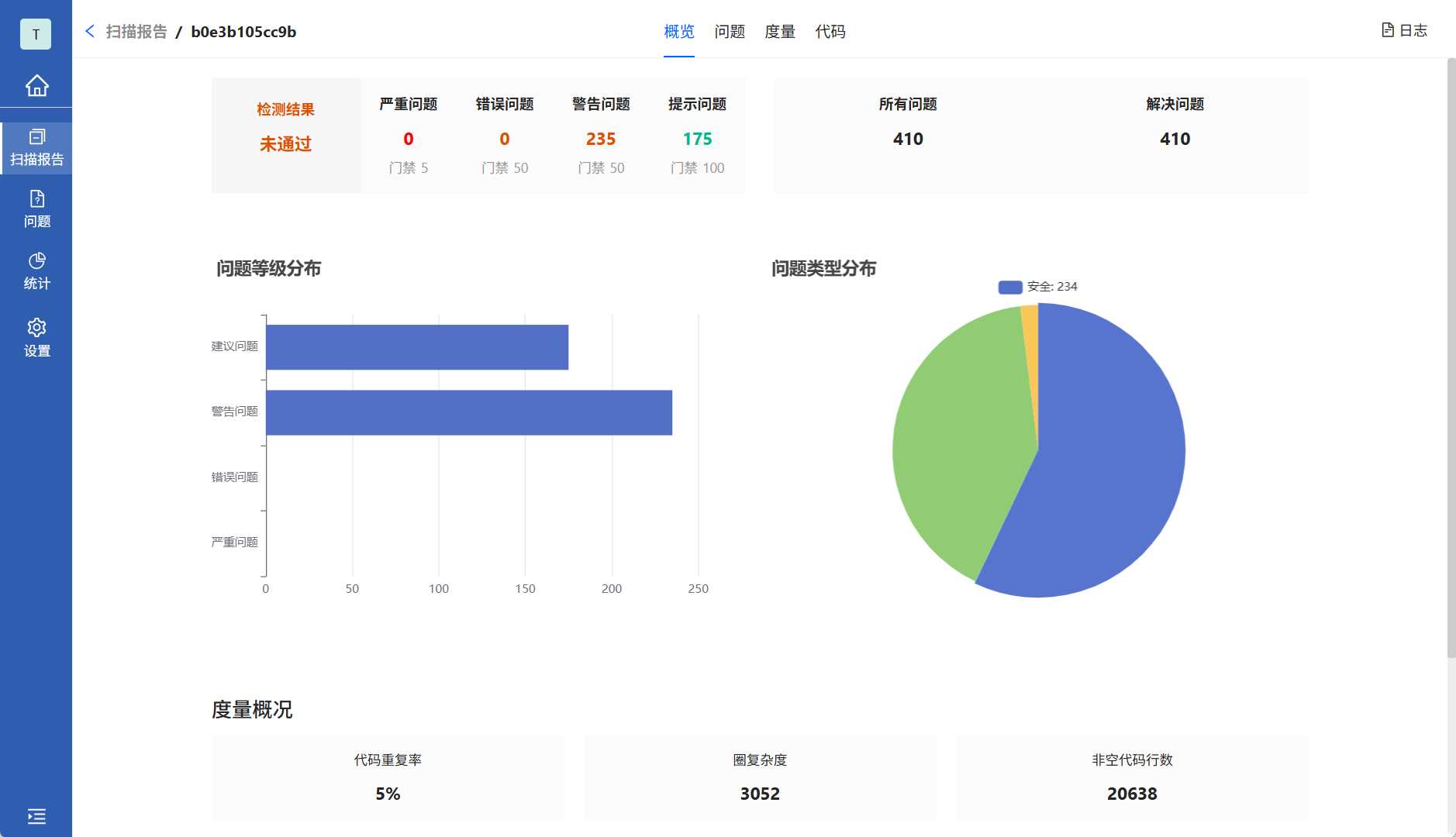Screen dimensions: 1456x837
Task: Click the 问题类型分布 heading
Action: [x=823, y=269]
